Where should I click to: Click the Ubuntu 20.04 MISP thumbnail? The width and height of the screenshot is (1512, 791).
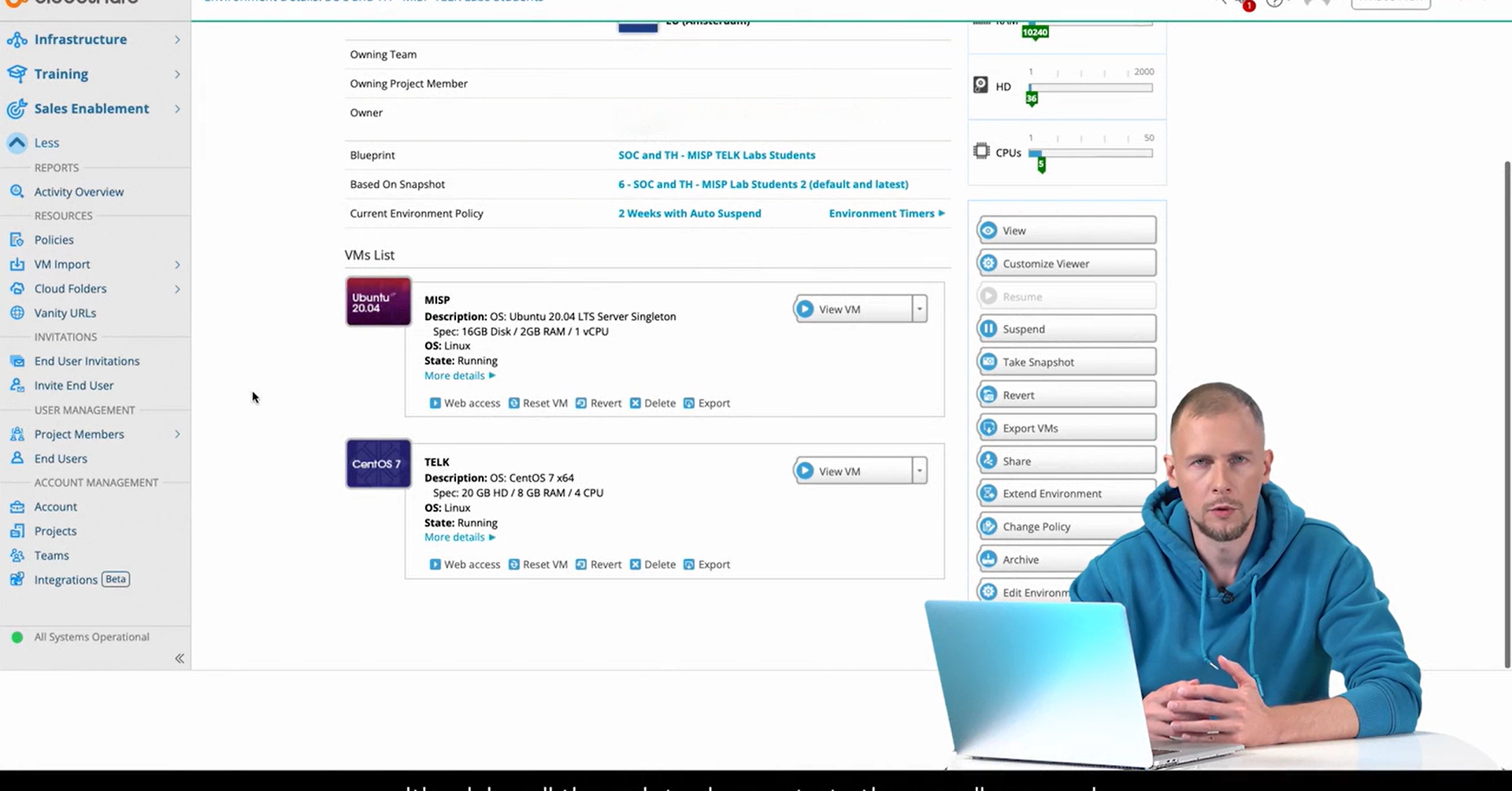378,301
